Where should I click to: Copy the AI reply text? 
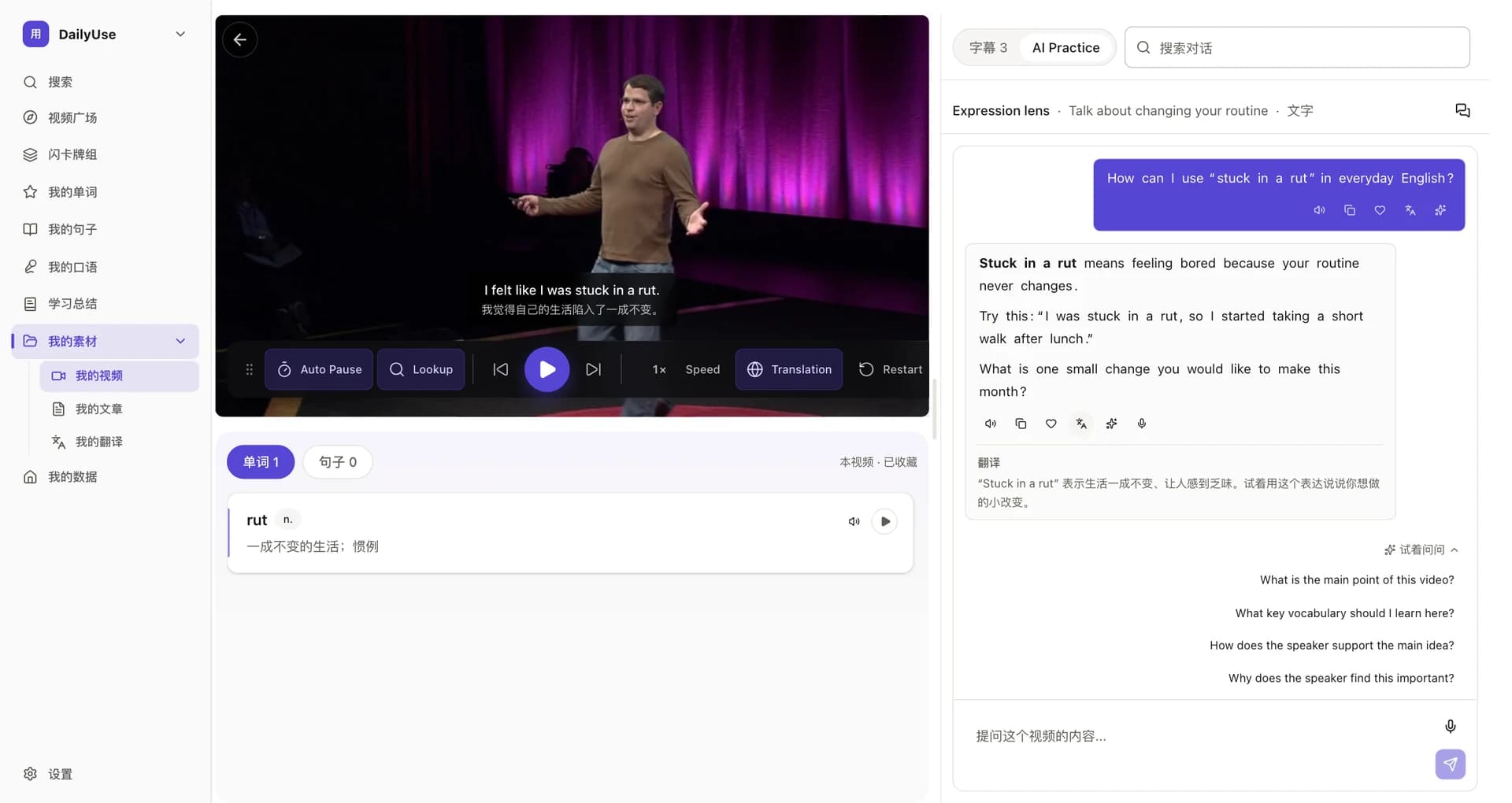tap(1021, 424)
